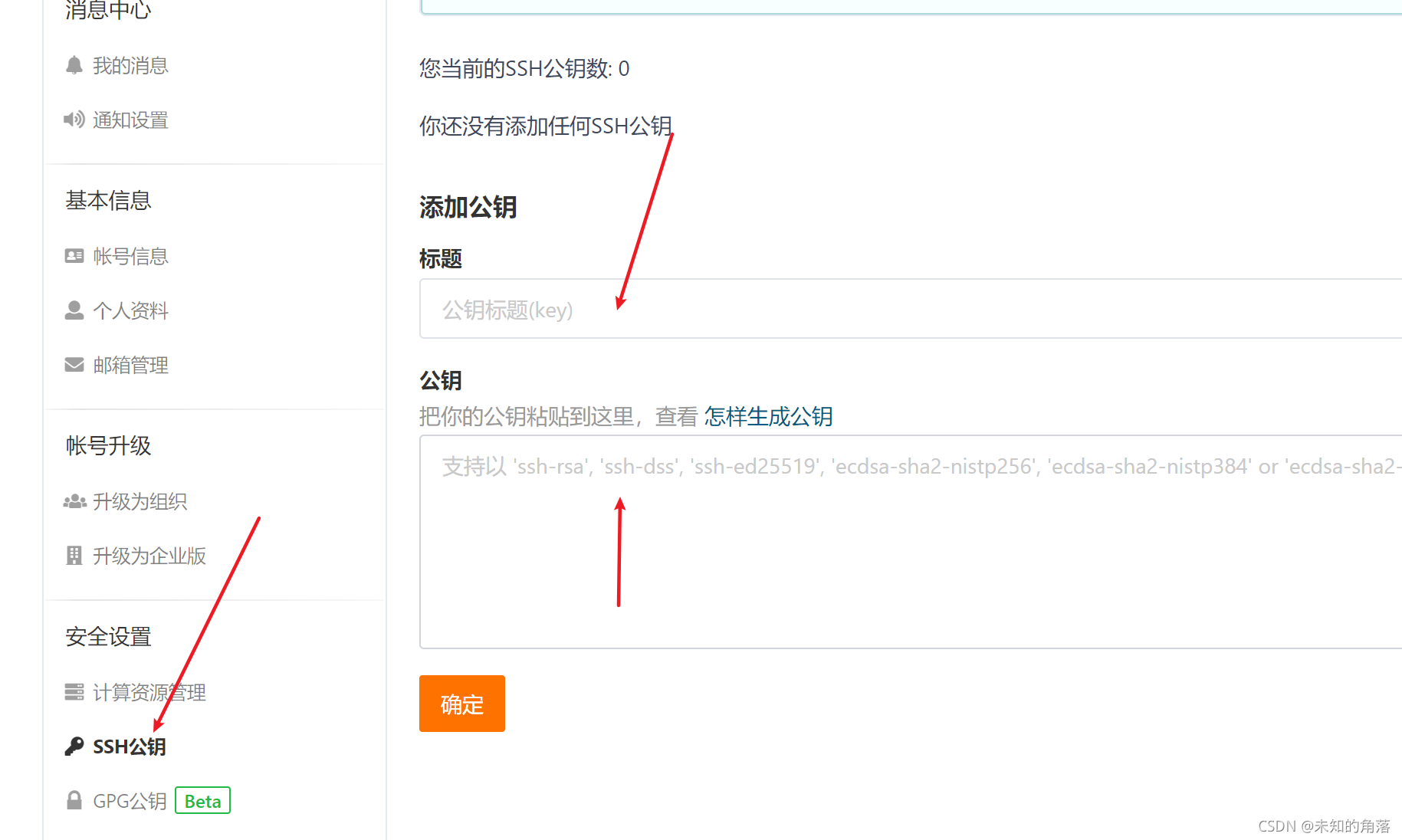Click the 消息中心 section heading
Viewport: 1402px width, 840px height.
point(108,10)
